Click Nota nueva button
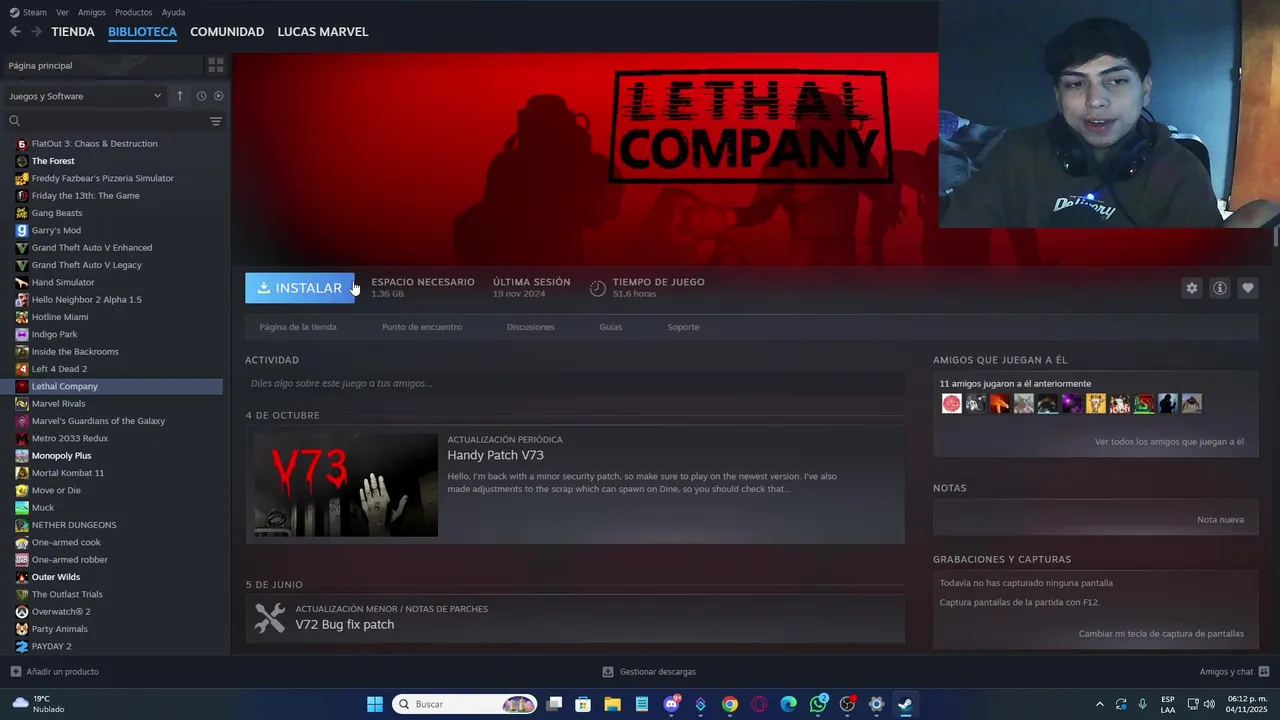This screenshot has width=1280, height=720. [1220, 520]
